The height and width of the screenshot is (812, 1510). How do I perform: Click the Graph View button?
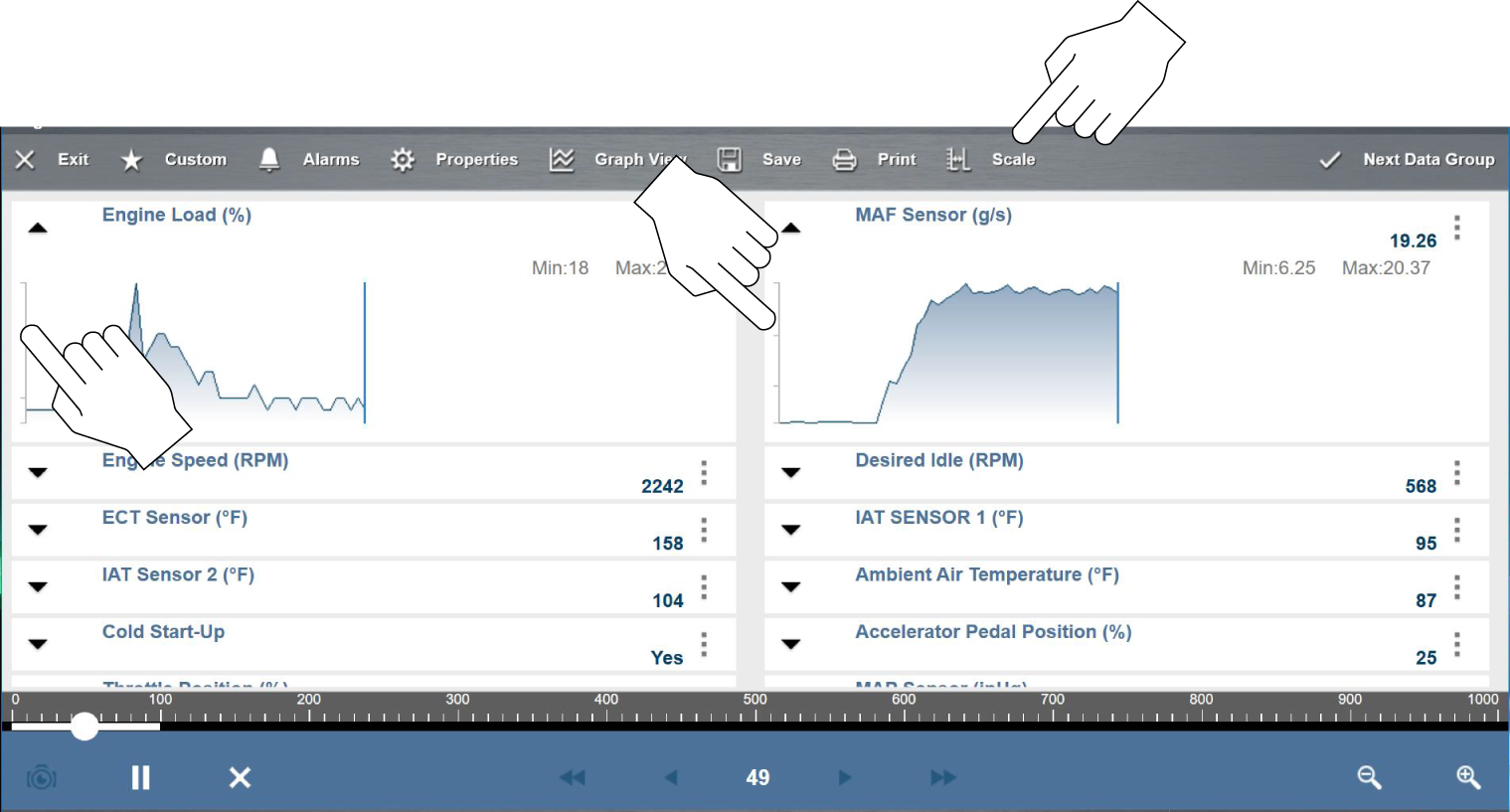coord(616,160)
